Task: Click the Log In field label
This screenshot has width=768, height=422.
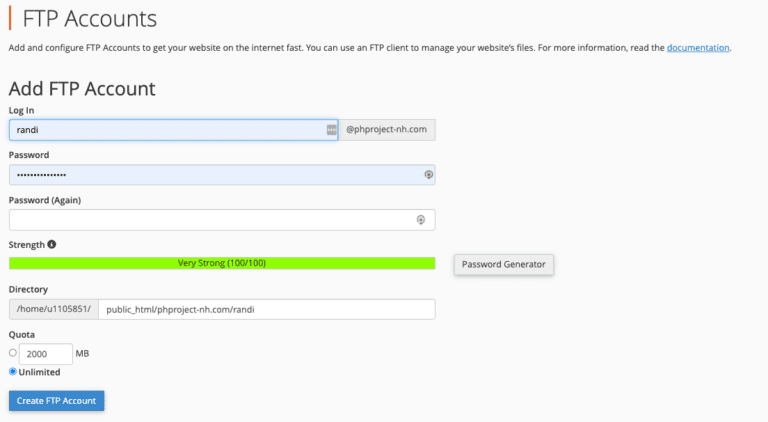Action: (x=22, y=110)
